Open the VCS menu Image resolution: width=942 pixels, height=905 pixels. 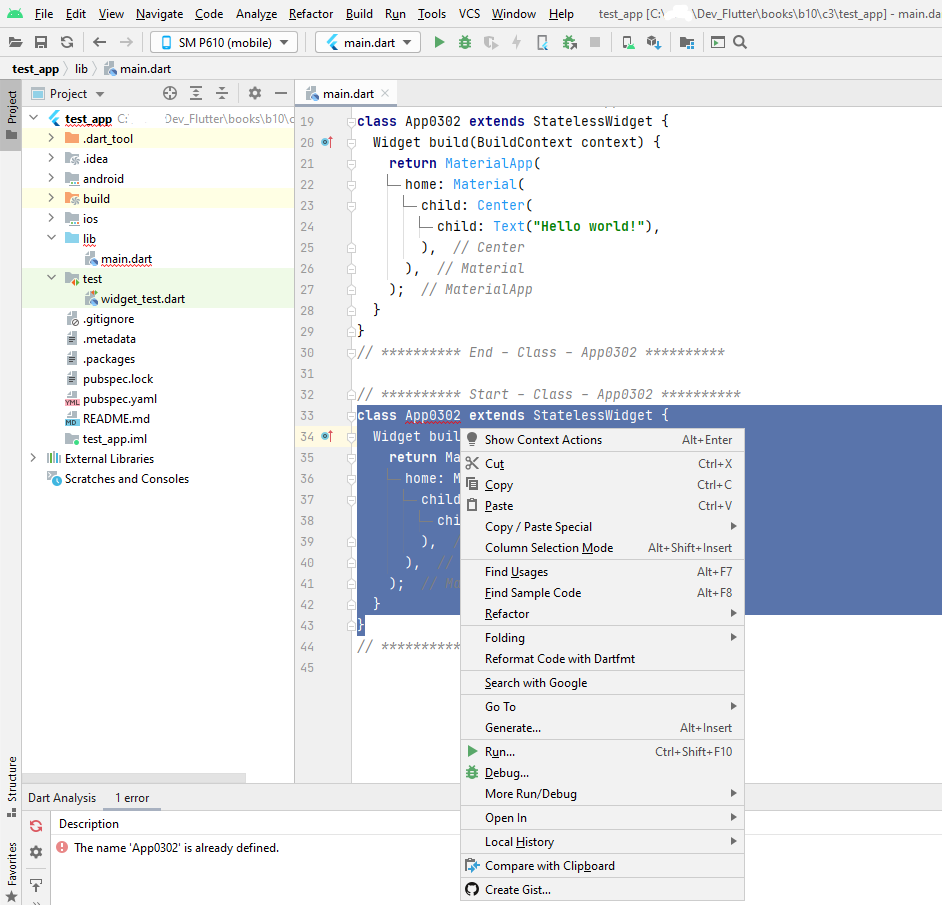pyautogui.click(x=469, y=13)
